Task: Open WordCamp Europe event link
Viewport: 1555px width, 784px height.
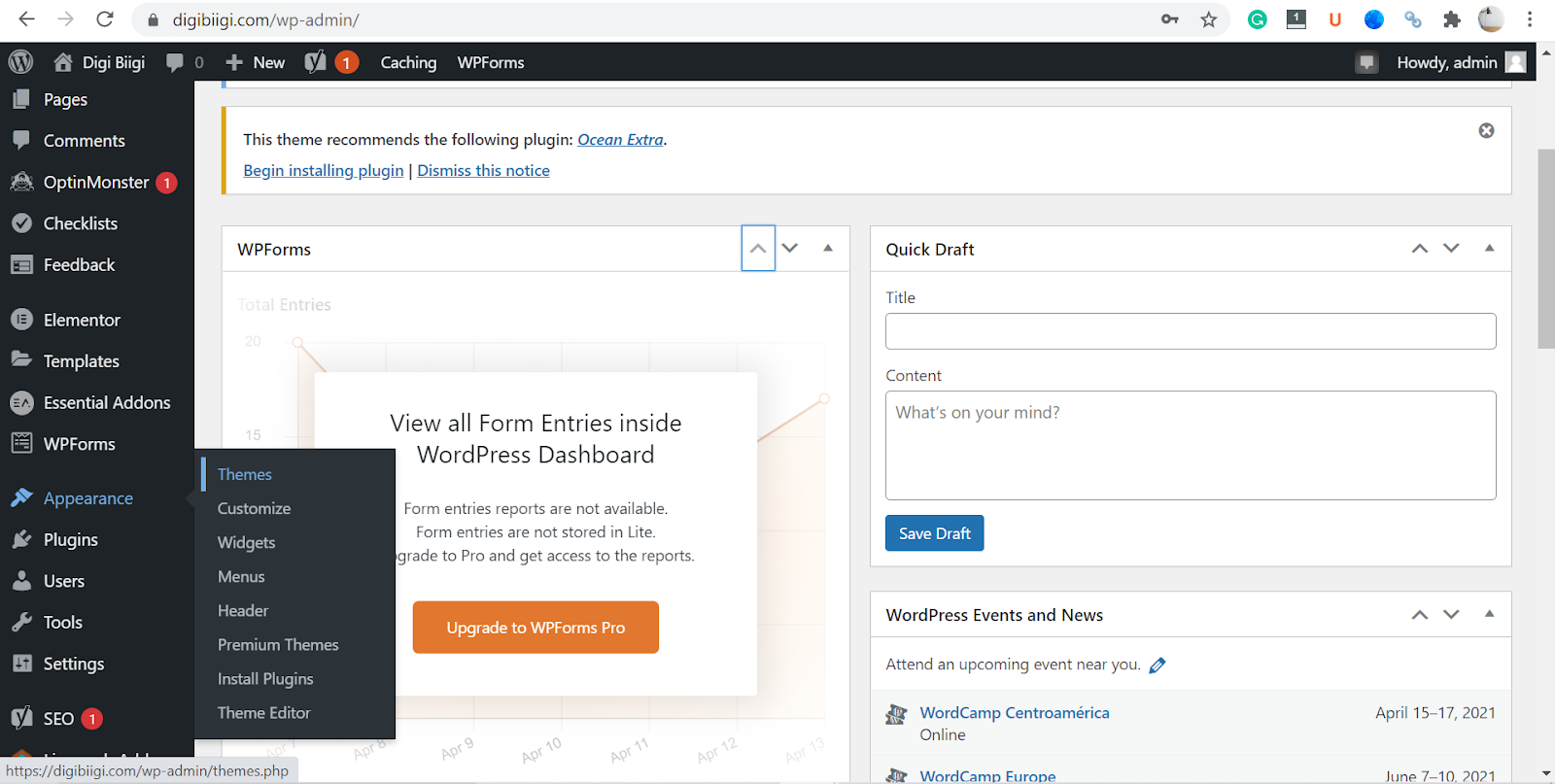Action: tap(987, 775)
